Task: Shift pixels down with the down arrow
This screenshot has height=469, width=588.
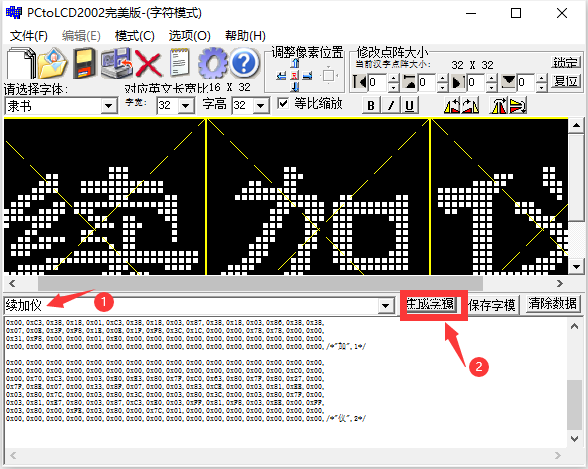Action: click(x=295, y=87)
